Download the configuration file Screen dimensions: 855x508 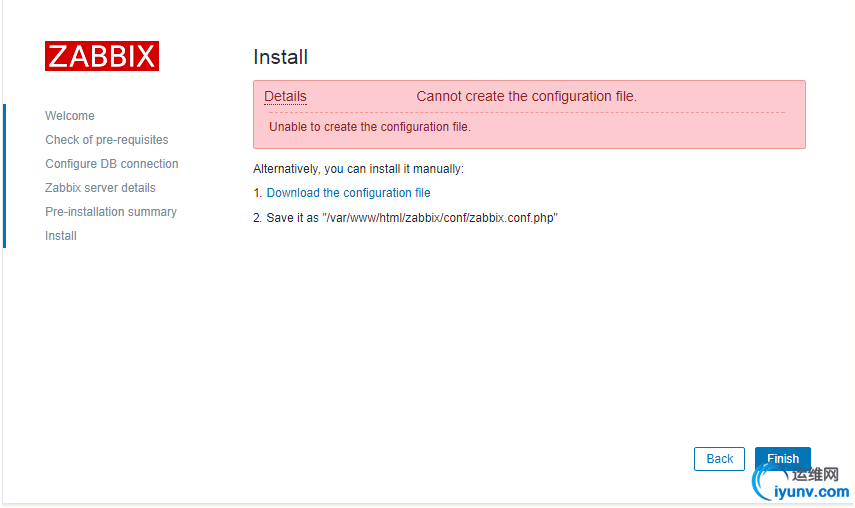(348, 193)
